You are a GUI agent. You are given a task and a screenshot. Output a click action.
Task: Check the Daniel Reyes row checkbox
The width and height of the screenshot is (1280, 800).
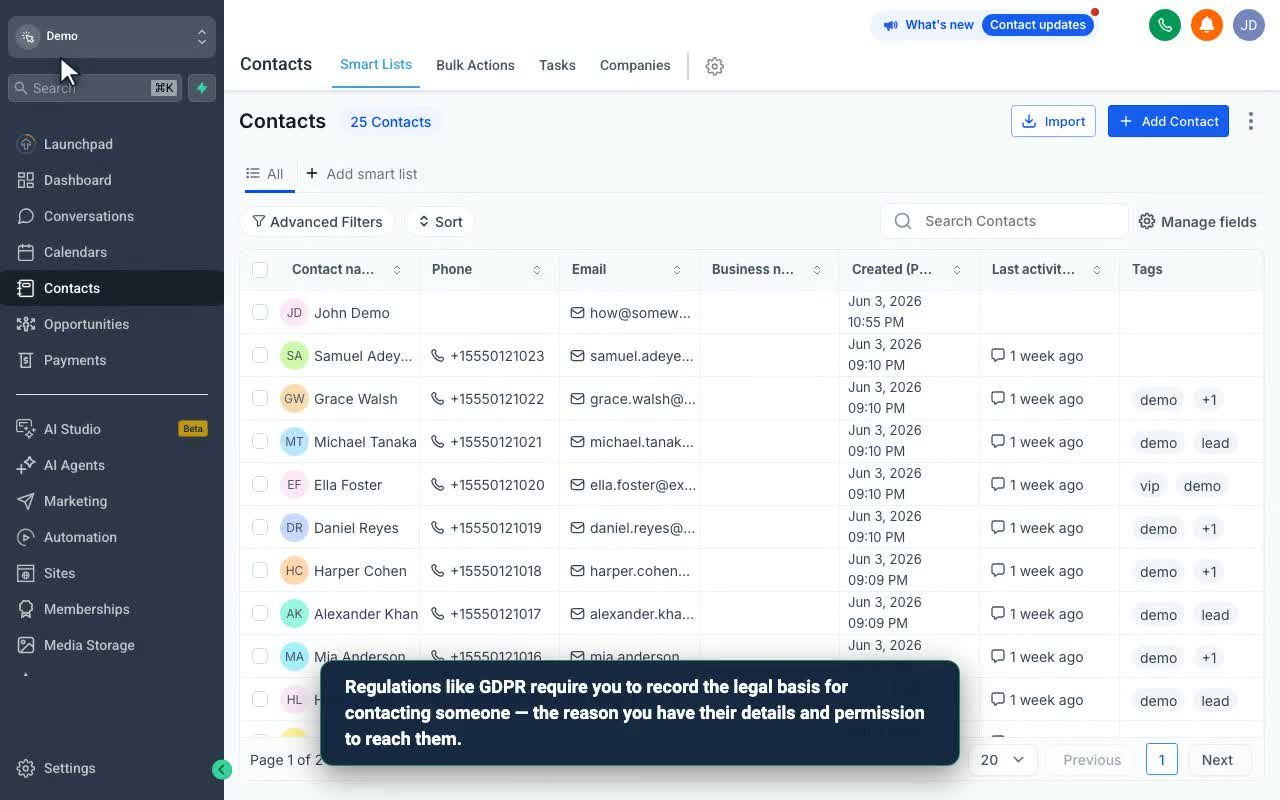tap(260, 528)
